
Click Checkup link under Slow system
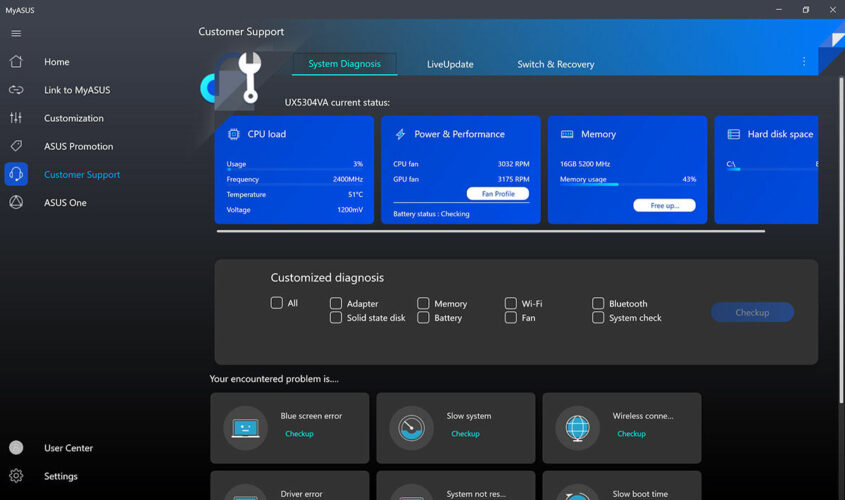465,434
